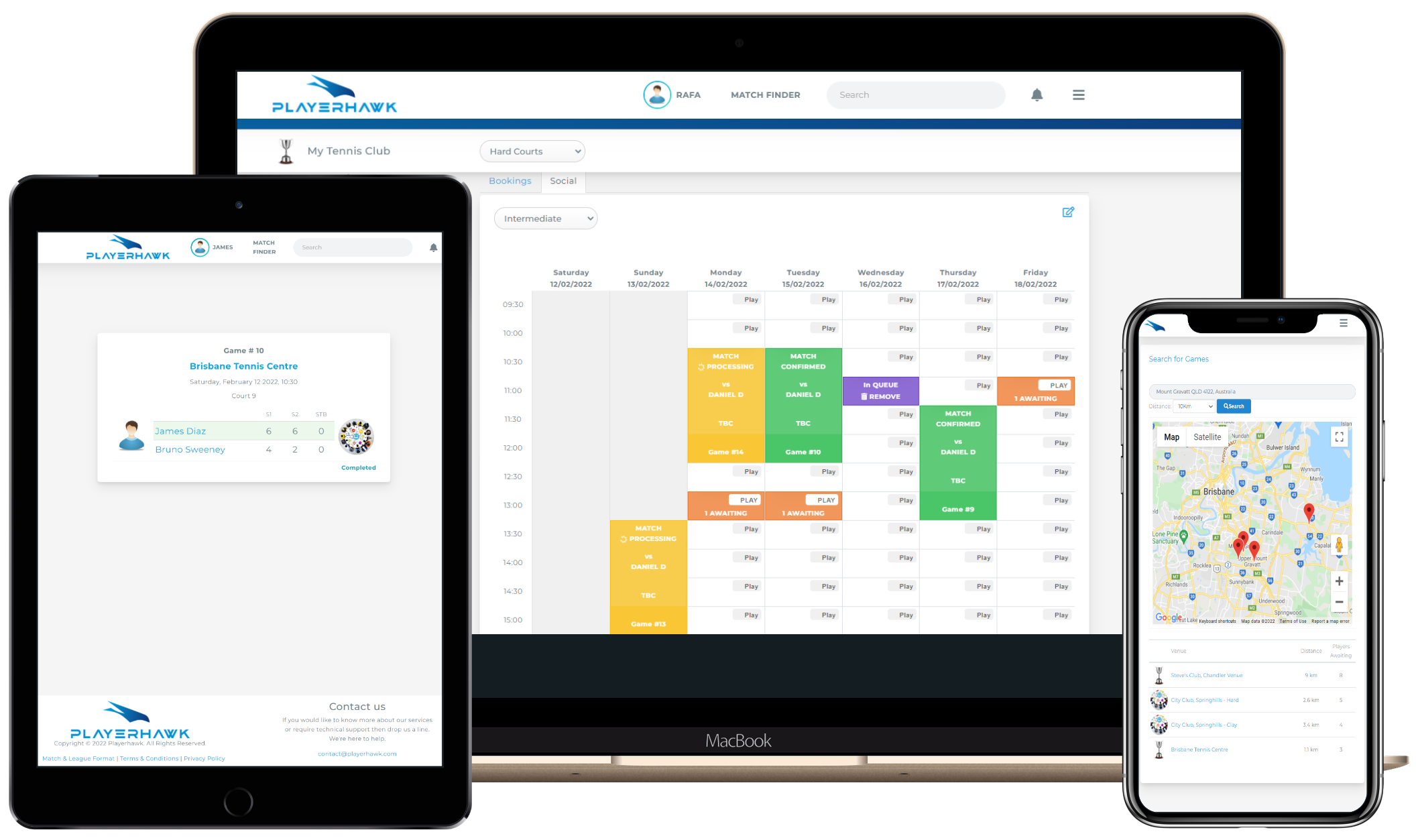The image size is (1416, 840).
Task: Select the Hard Courts dropdown
Action: (x=532, y=151)
